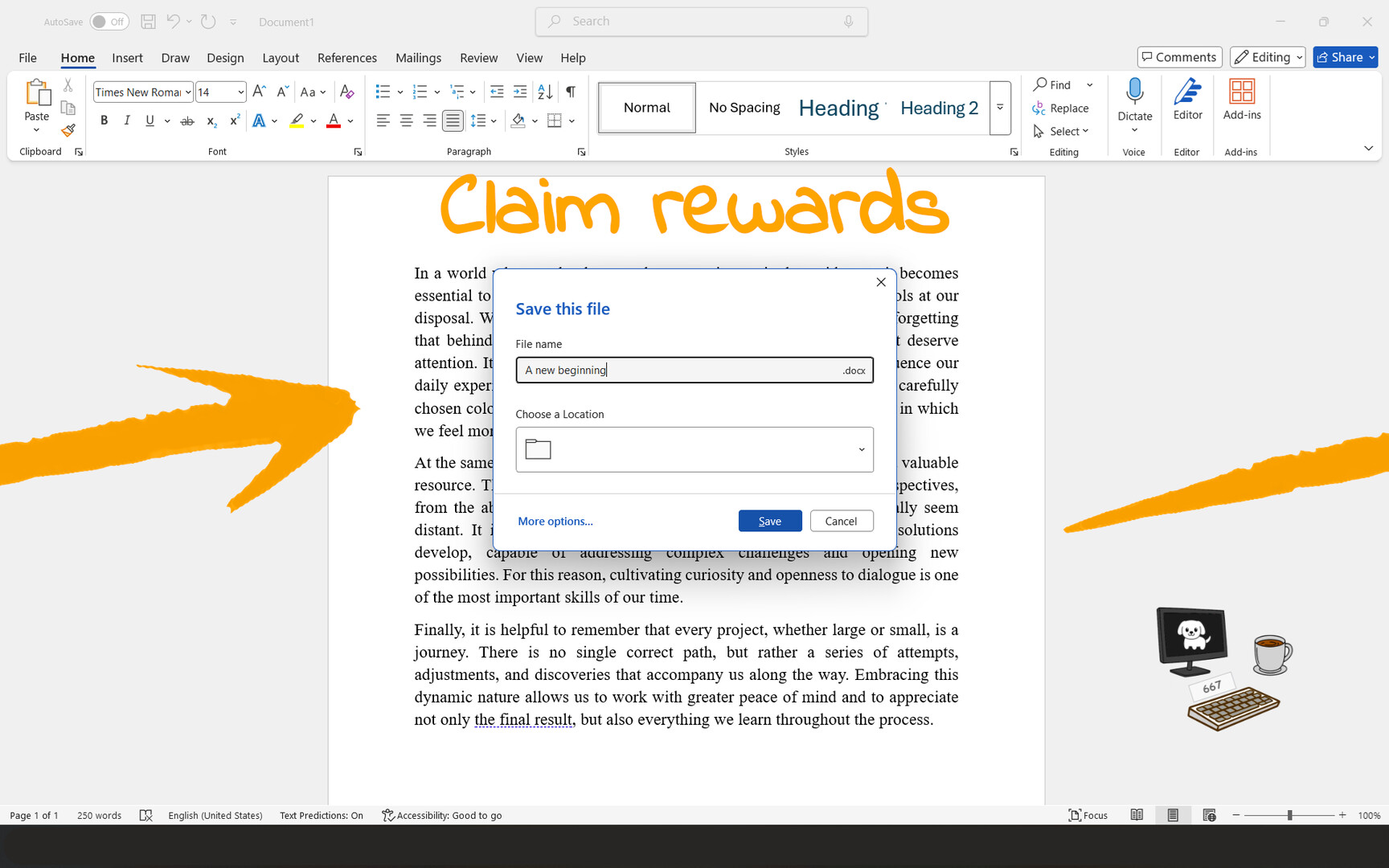
Task: Toggle Underline formatting
Action: [150, 121]
